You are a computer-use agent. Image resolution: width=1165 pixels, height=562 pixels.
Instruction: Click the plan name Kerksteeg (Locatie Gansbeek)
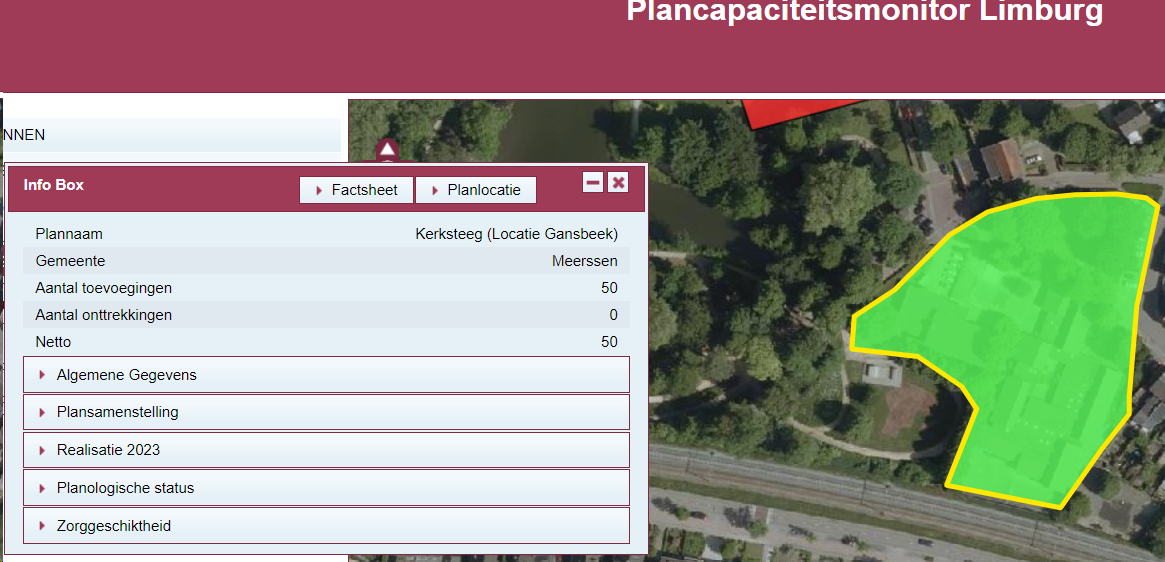516,234
